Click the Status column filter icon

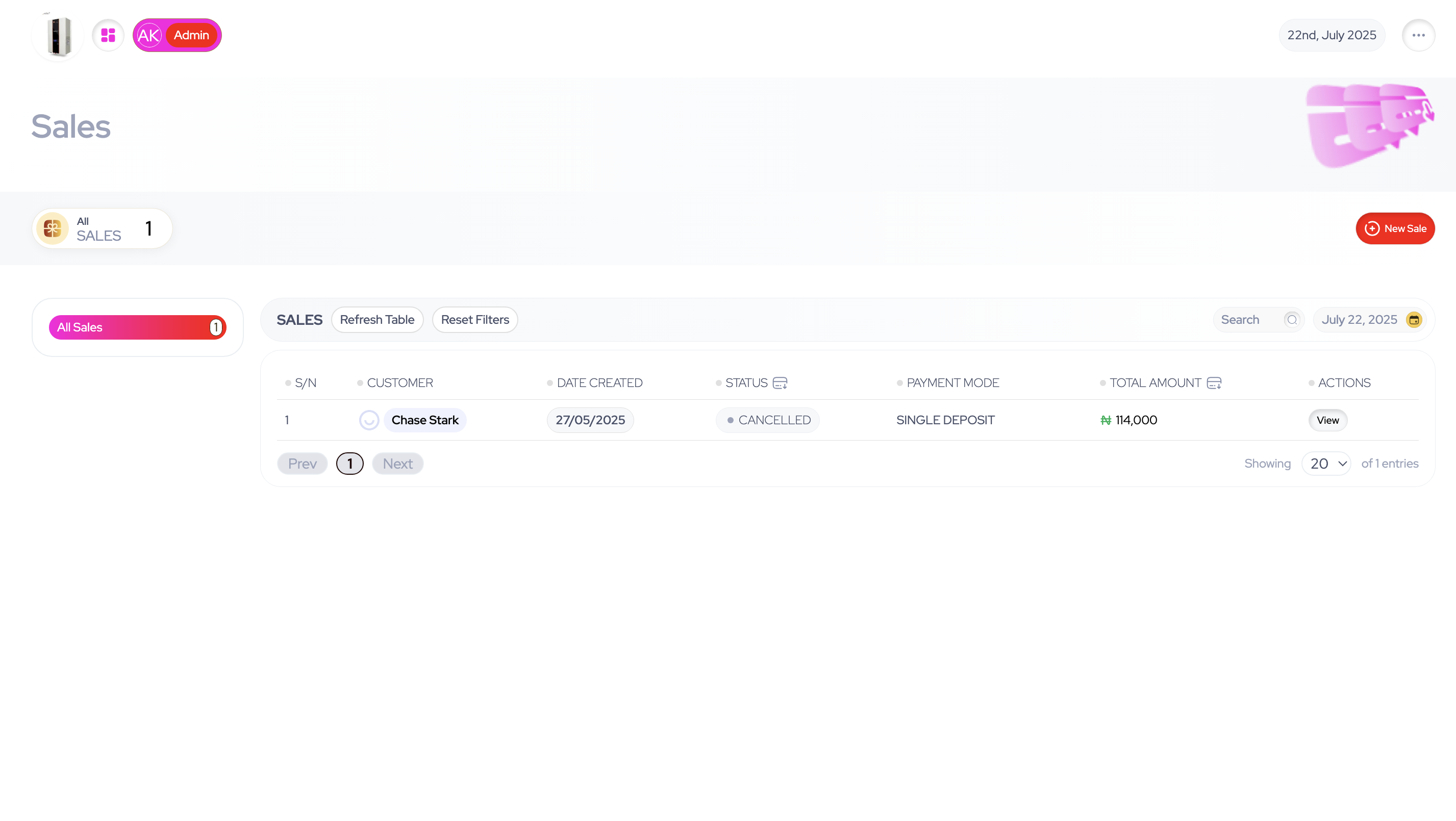pyautogui.click(x=780, y=383)
